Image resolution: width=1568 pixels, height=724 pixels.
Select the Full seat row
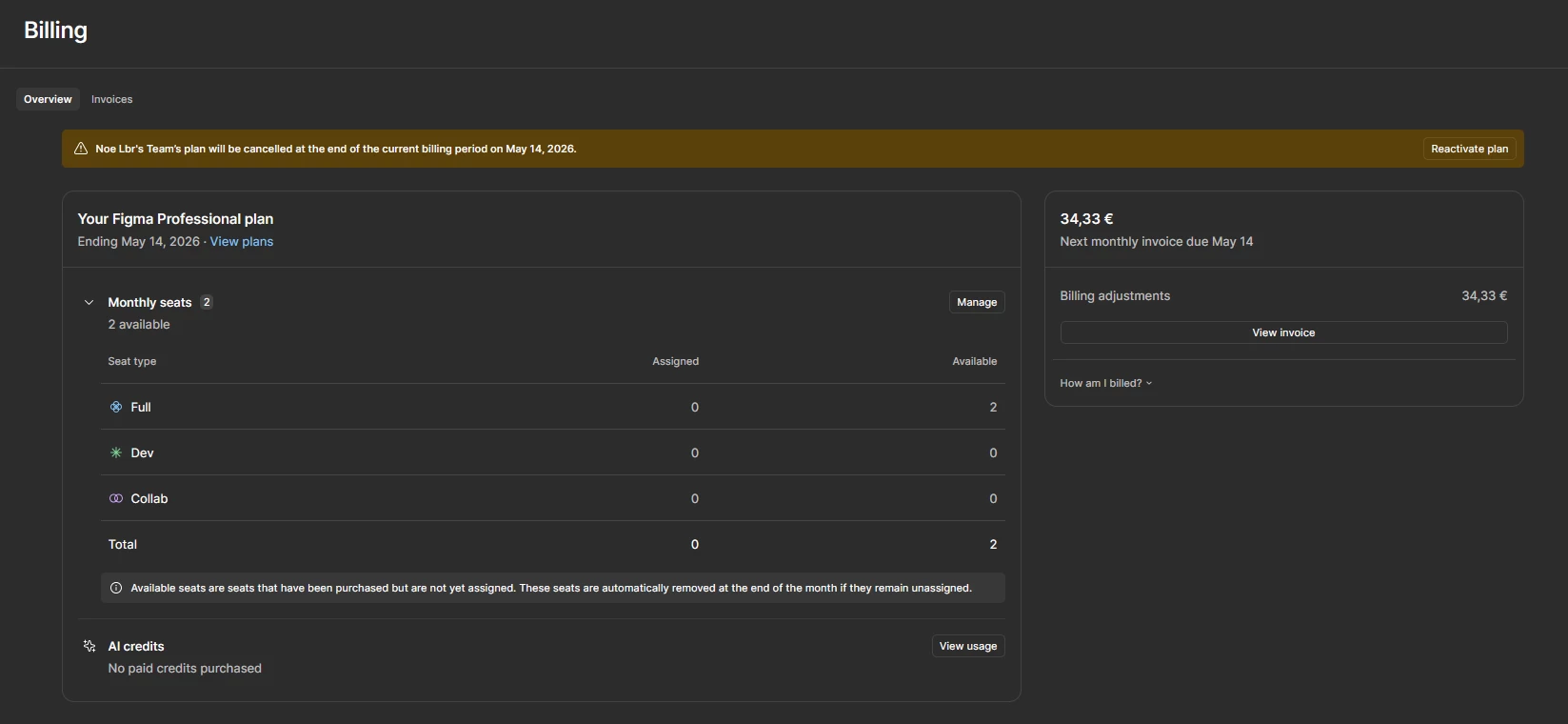[552, 407]
